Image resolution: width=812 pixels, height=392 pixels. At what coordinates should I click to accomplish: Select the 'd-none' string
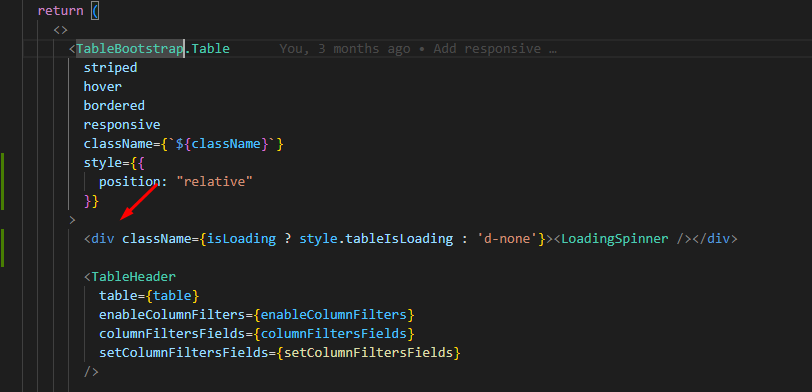[507, 239]
